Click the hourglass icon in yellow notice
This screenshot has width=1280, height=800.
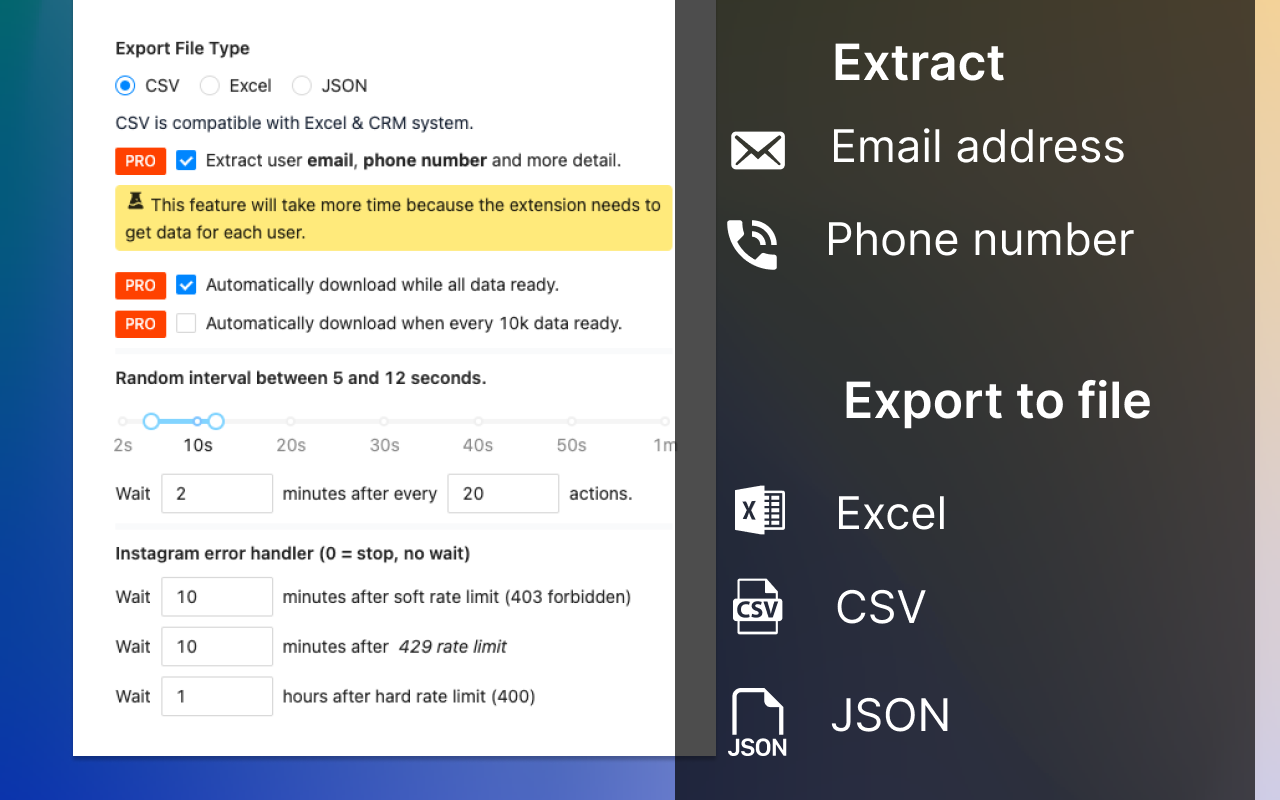(x=135, y=203)
